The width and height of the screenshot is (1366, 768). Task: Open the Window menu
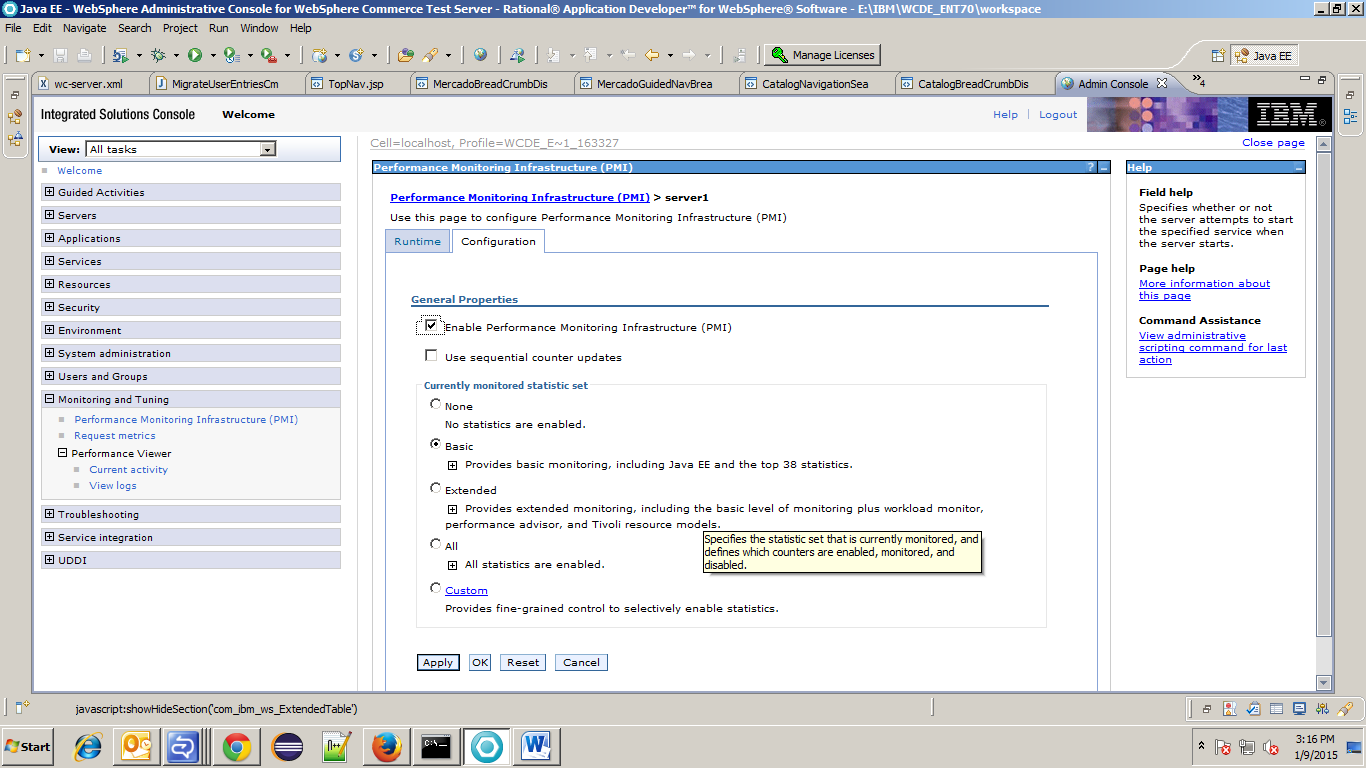click(x=259, y=28)
